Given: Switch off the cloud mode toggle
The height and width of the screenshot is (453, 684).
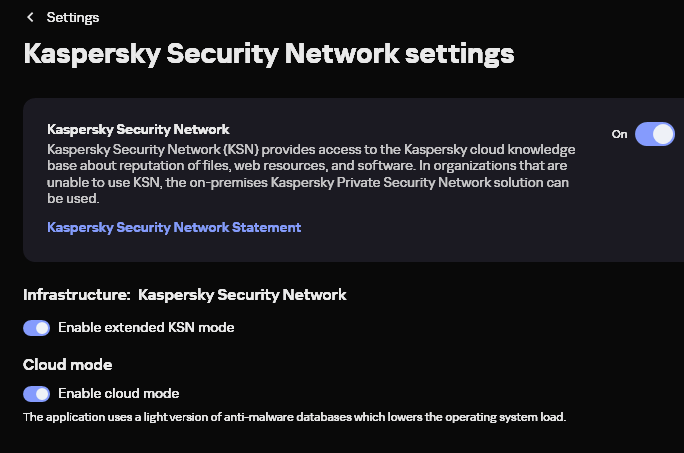Looking at the screenshot, I should (36, 393).
